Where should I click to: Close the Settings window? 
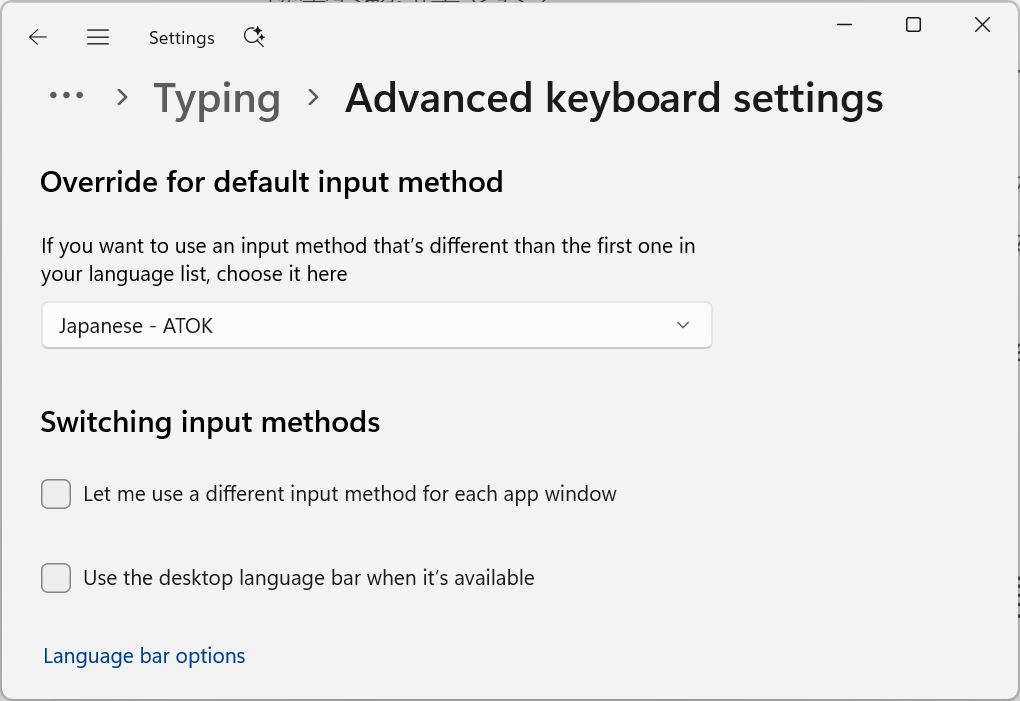coord(982,25)
